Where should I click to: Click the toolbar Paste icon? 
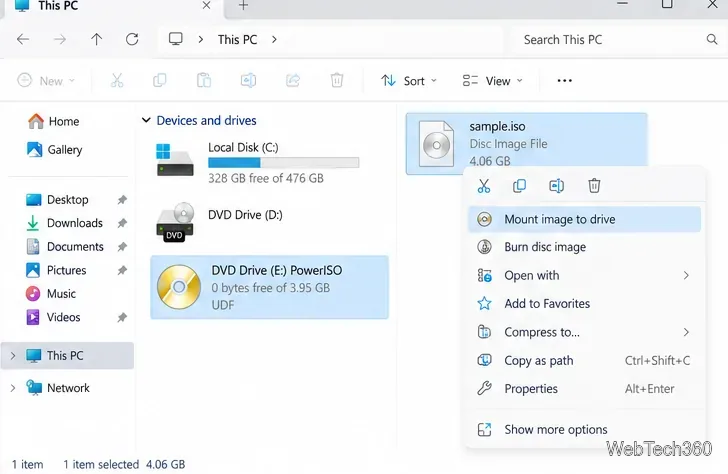coord(204,80)
